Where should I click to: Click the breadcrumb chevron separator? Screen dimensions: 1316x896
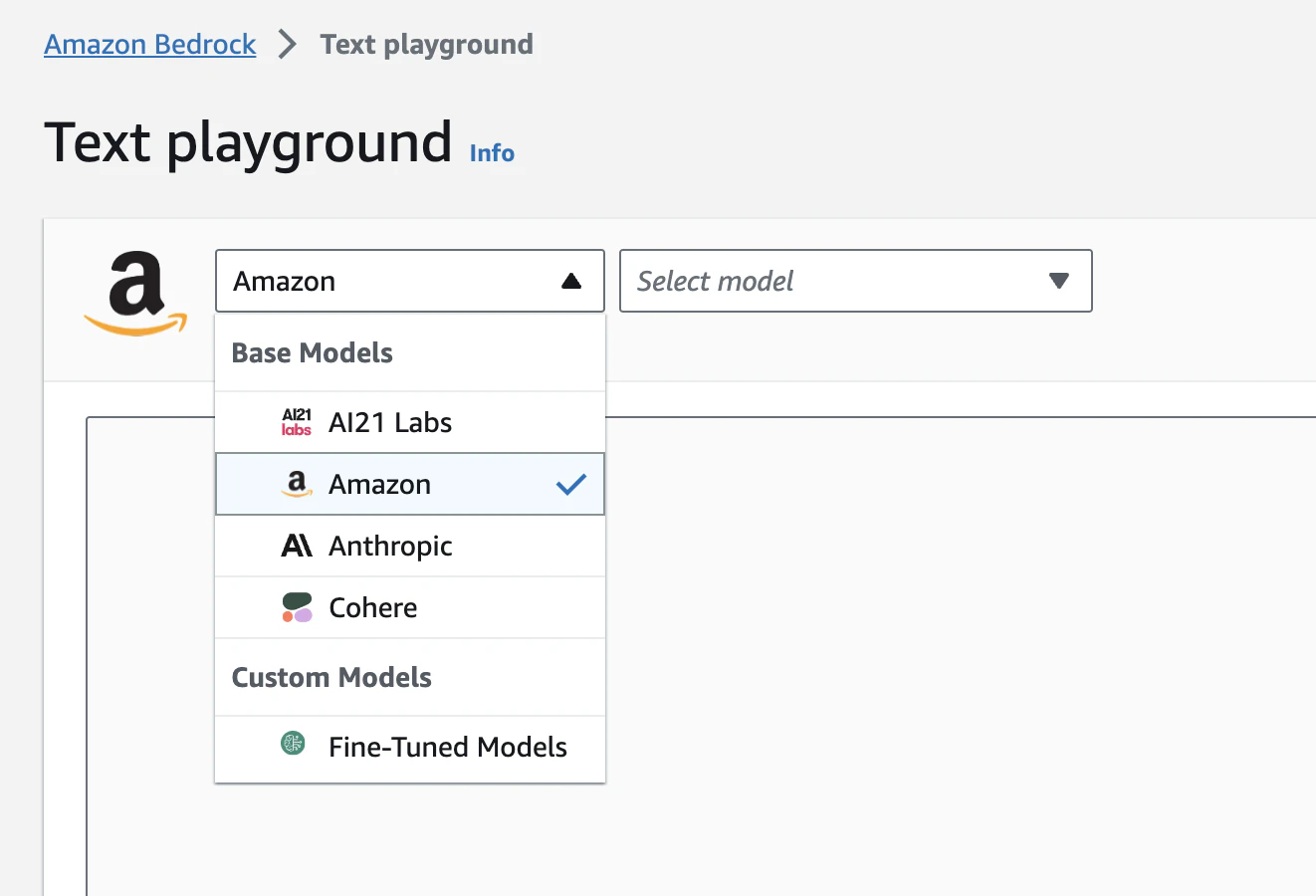(x=288, y=44)
